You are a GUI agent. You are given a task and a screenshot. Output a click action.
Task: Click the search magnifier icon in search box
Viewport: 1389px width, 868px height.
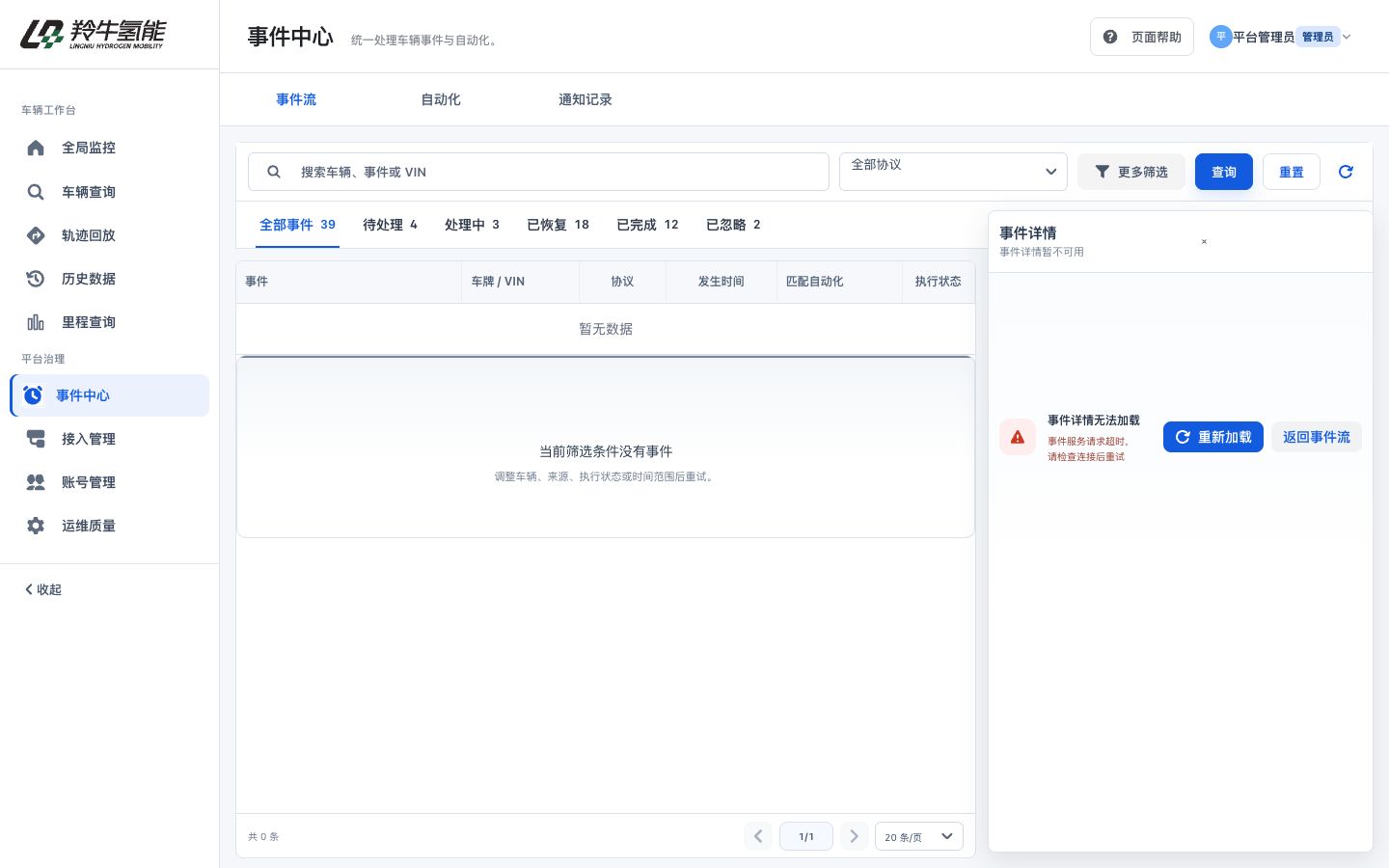(x=274, y=172)
